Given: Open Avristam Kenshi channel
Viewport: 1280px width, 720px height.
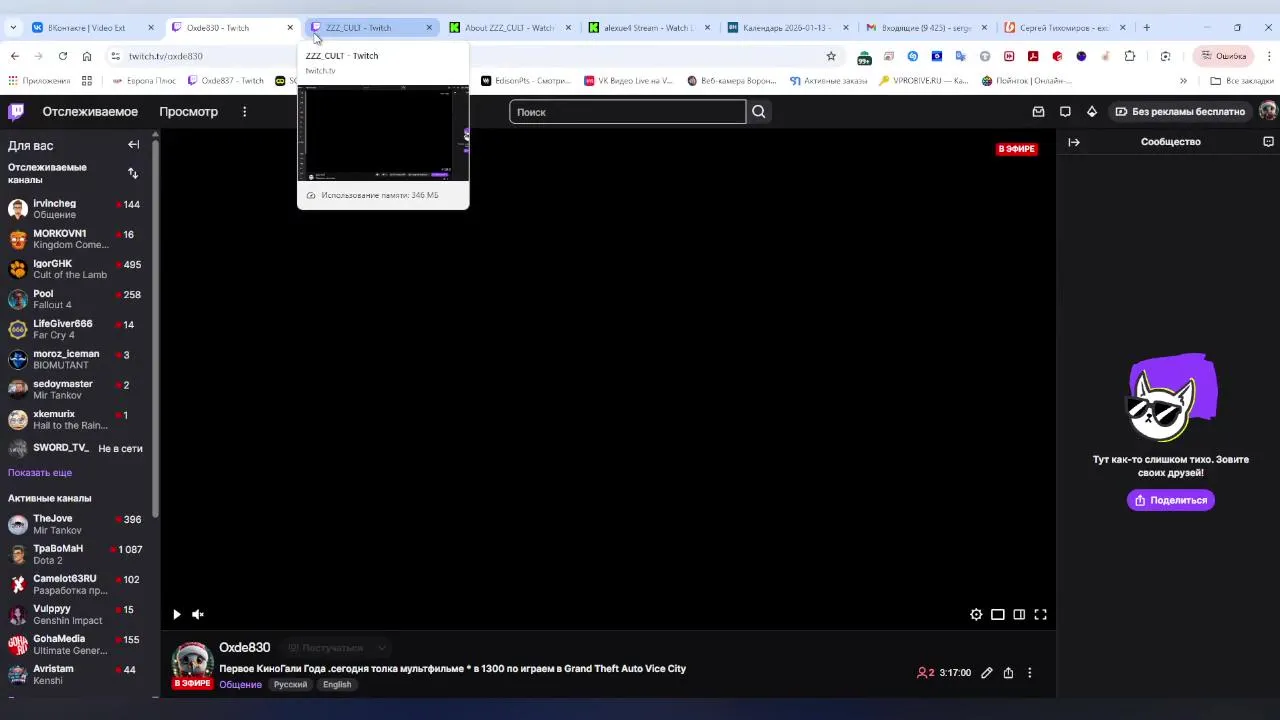Looking at the screenshot, I should (77, 674).
